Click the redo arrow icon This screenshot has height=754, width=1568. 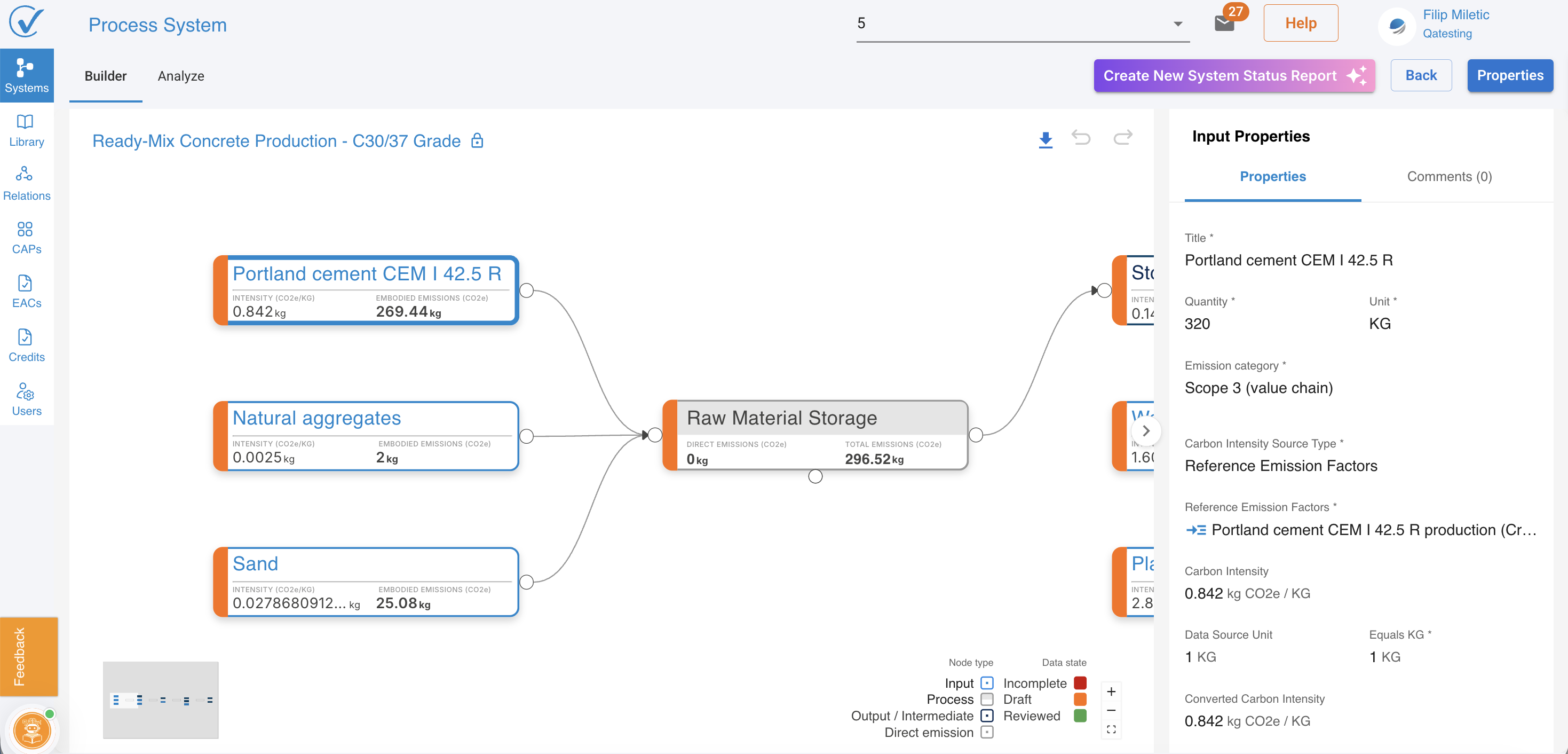coord(1122,138)
